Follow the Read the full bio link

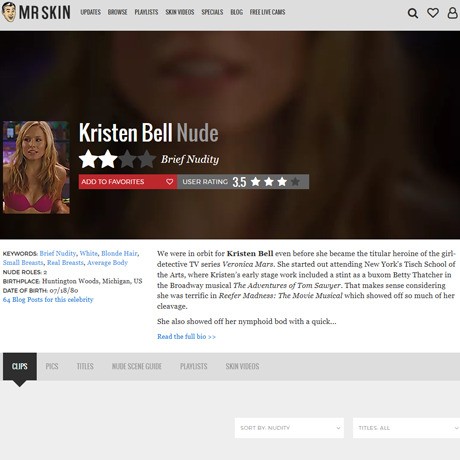[x=186, y=337]
